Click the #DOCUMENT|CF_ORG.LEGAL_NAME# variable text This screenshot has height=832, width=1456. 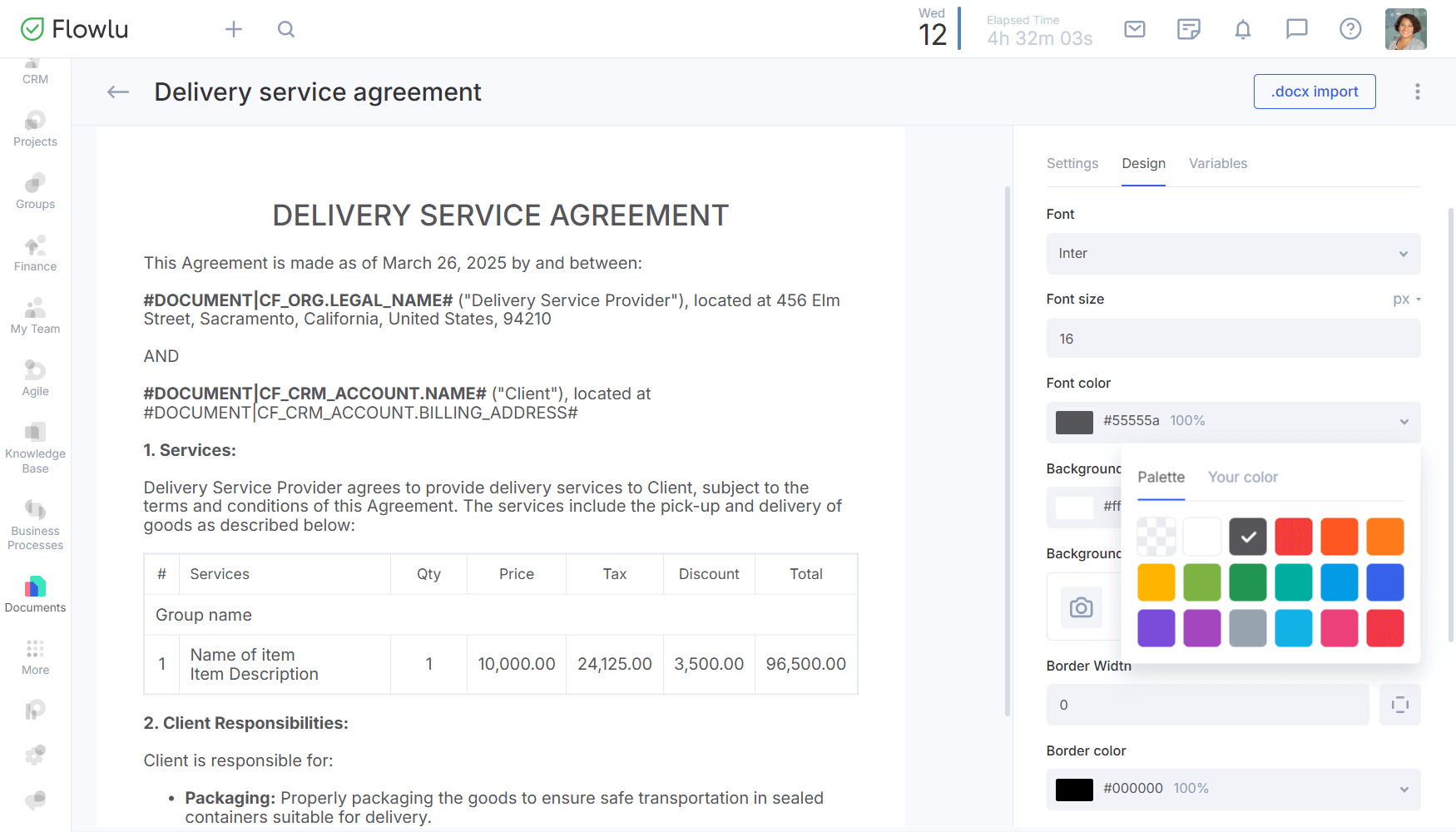pyautogui.click(x=298, y=300)
